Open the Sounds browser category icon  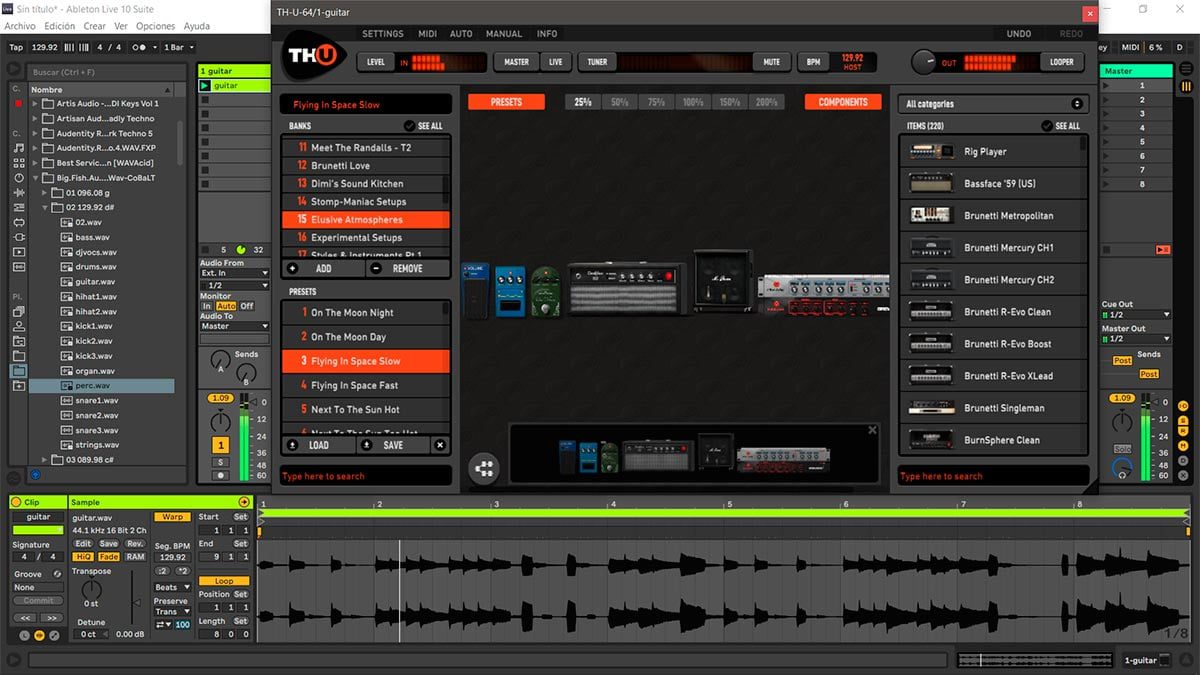point(18,148)
